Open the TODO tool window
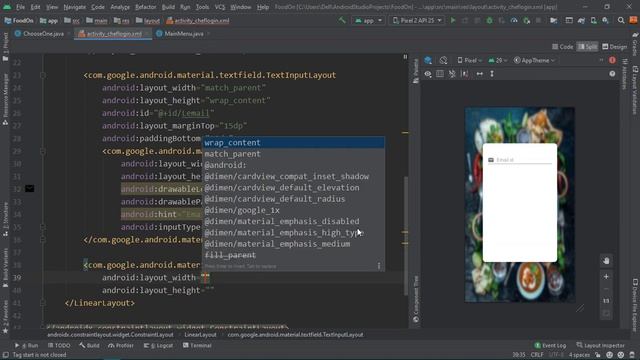The image size is (640, 360). [59, 345]
